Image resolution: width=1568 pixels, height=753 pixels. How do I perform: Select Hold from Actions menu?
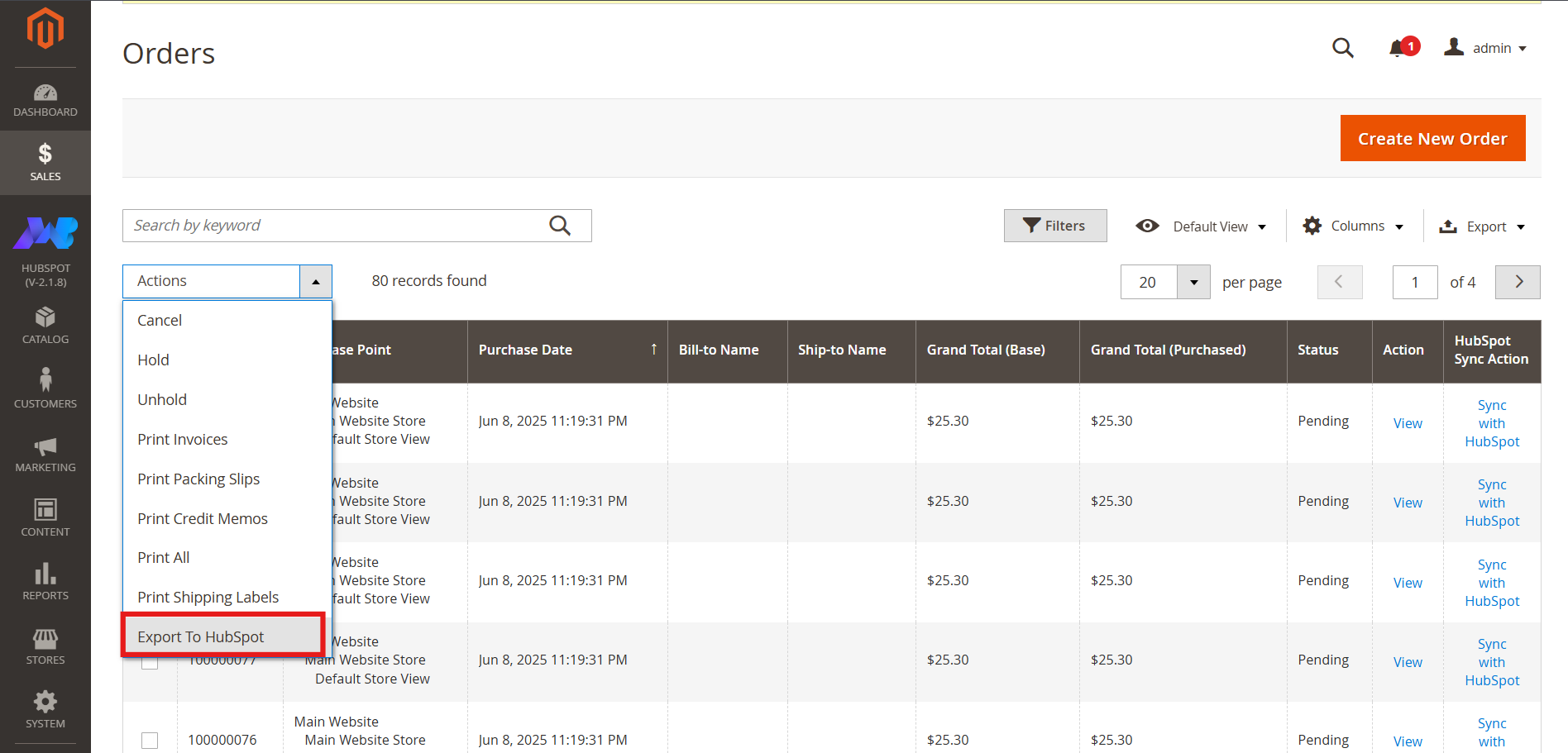[x=227, y=360]
